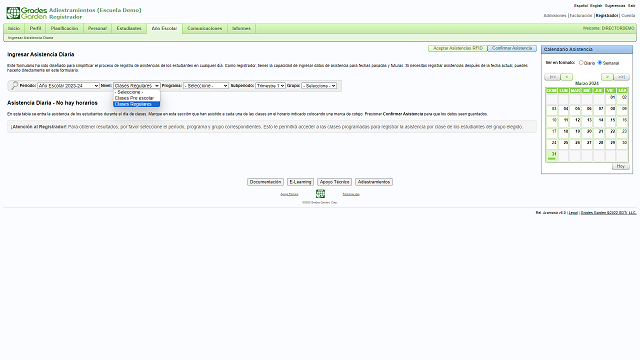Open the Nivel dropdown showing Clases Regulares

point(136,86)
